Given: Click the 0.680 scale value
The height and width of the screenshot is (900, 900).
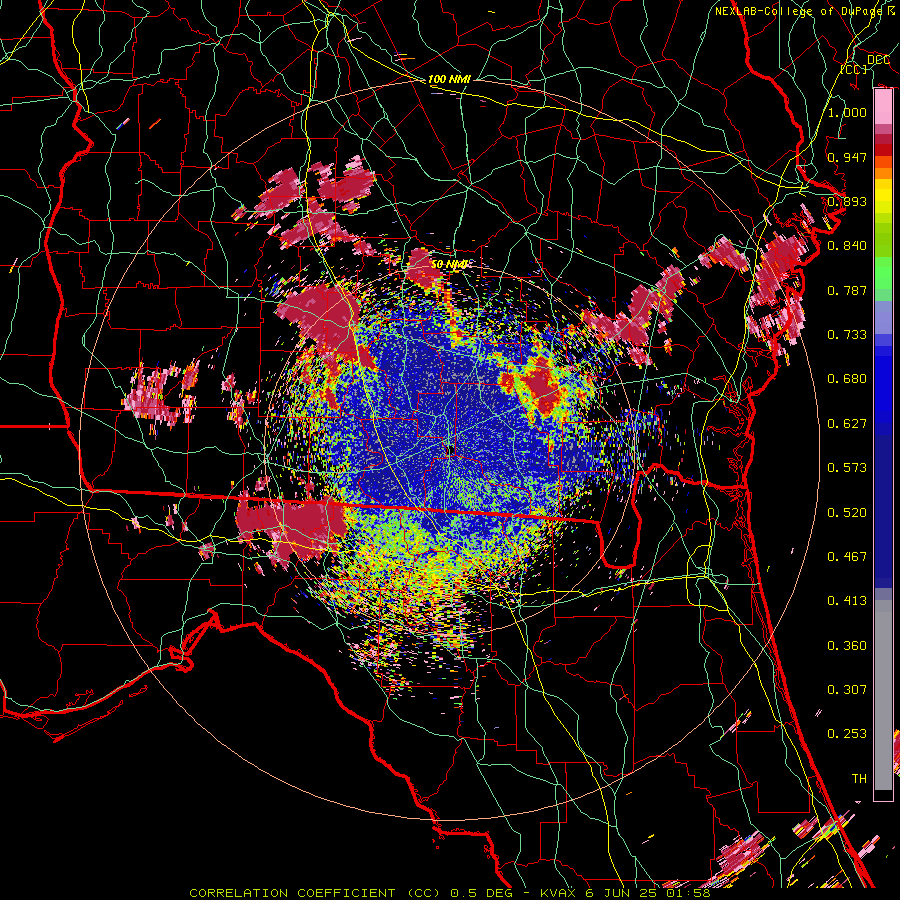Looking at the screenshot, I should click(x=847, y=378).
